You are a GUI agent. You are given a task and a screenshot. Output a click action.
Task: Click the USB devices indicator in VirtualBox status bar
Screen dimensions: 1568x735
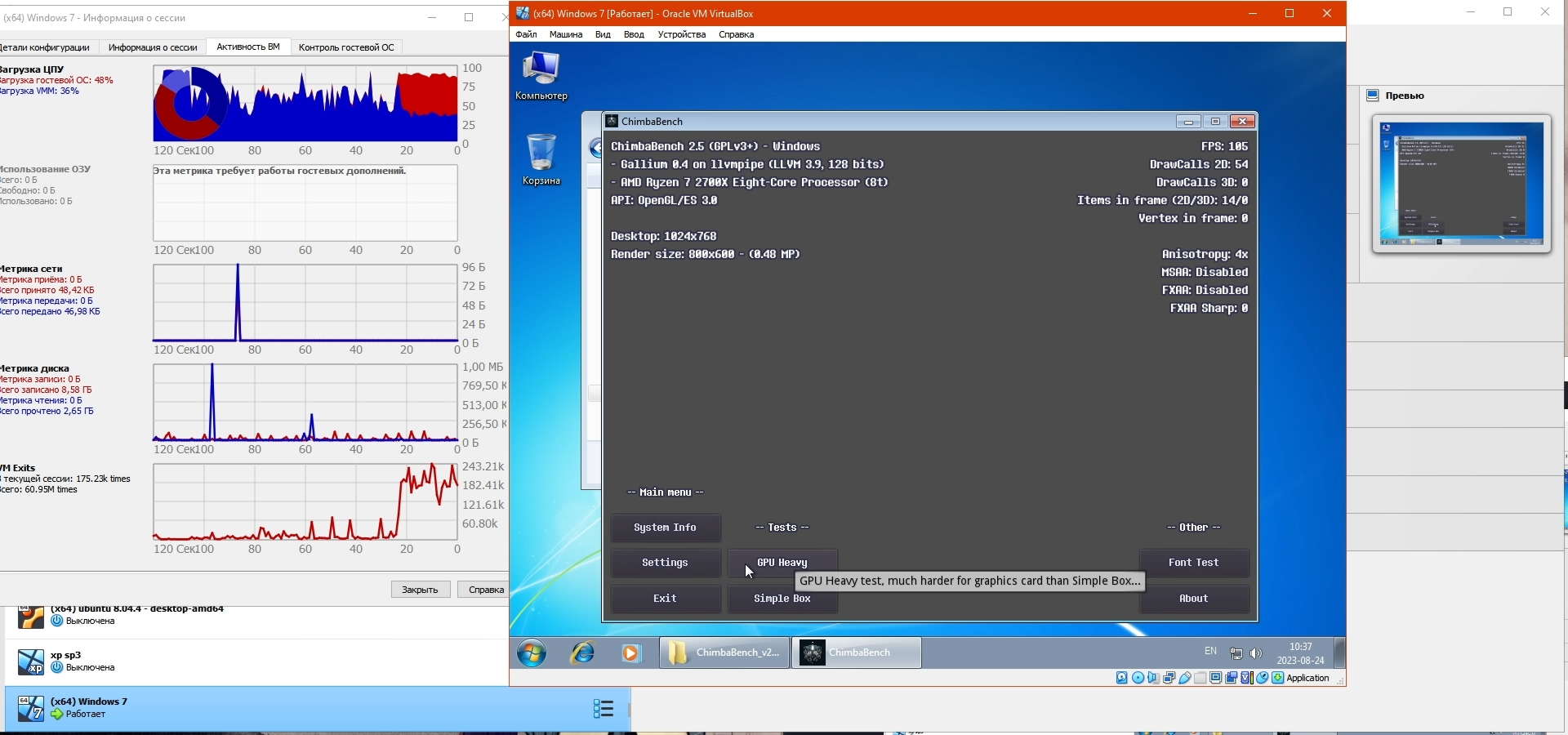(1184, 678)
